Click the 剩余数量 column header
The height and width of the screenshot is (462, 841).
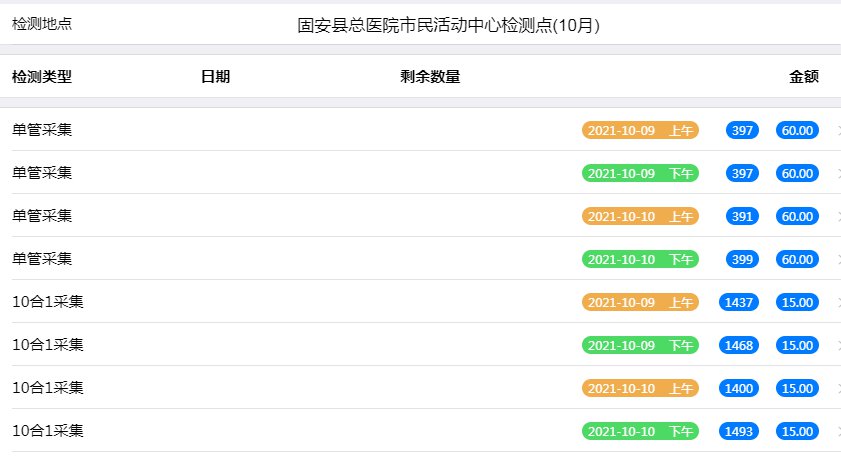(430, 76)
